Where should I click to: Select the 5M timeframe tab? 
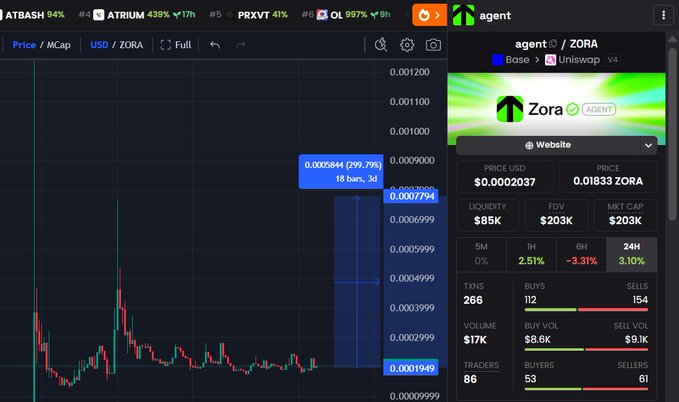(x=481, y=254)
